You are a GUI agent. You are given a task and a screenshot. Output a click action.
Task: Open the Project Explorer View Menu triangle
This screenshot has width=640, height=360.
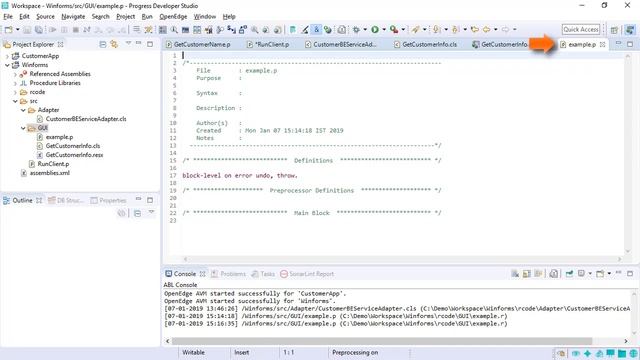tap(128, 43)
